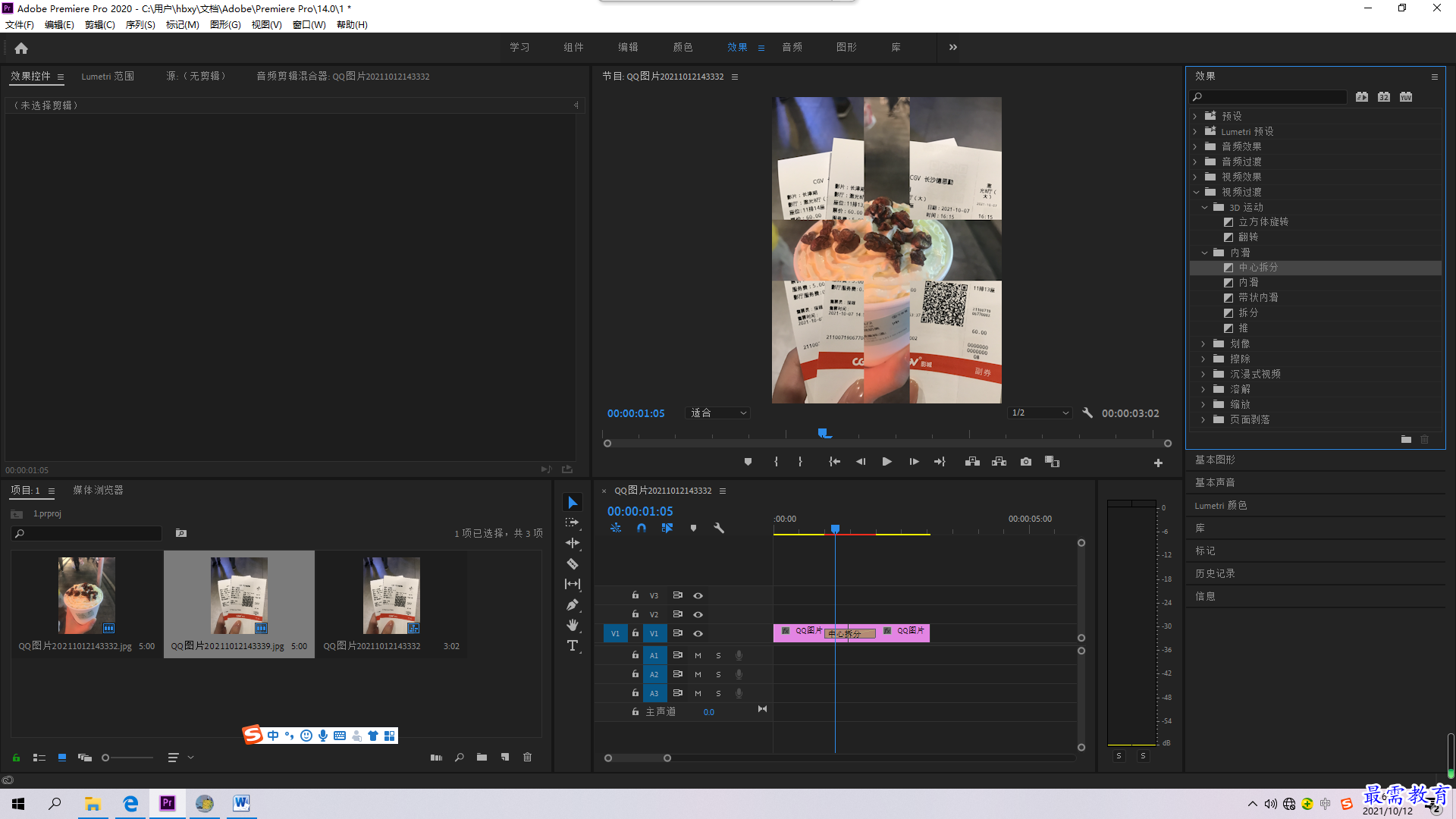Select the Track Select Forward tool
The height and width of the screenshot is (819, 1456).
(x=573, y=522)
